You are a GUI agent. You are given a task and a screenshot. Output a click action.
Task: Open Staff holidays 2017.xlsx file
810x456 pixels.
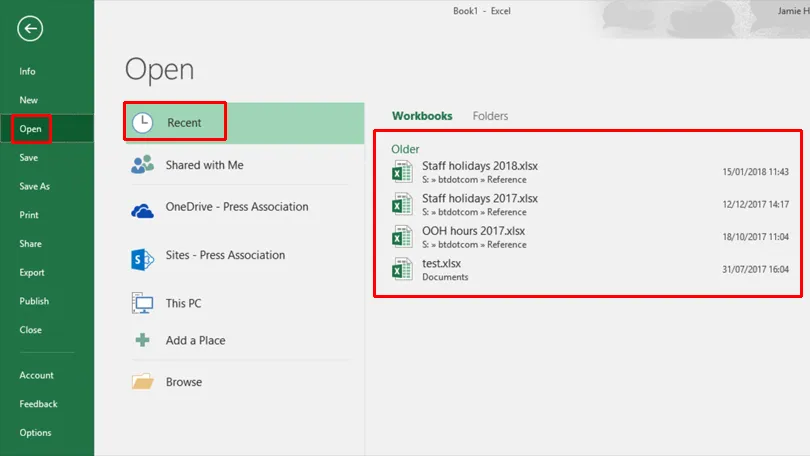point(480,199)
